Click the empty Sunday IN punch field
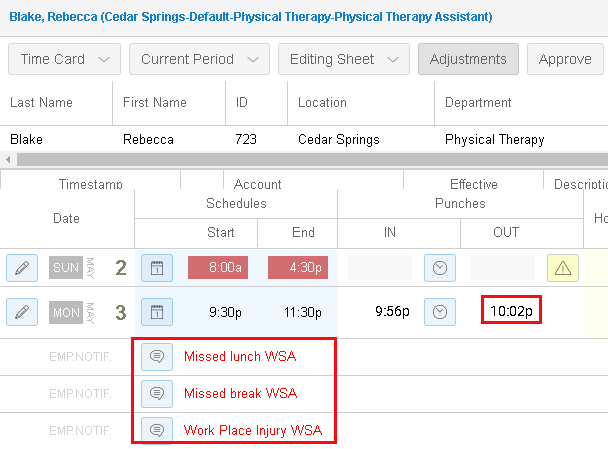608x449 pixels. click(380, 268)
